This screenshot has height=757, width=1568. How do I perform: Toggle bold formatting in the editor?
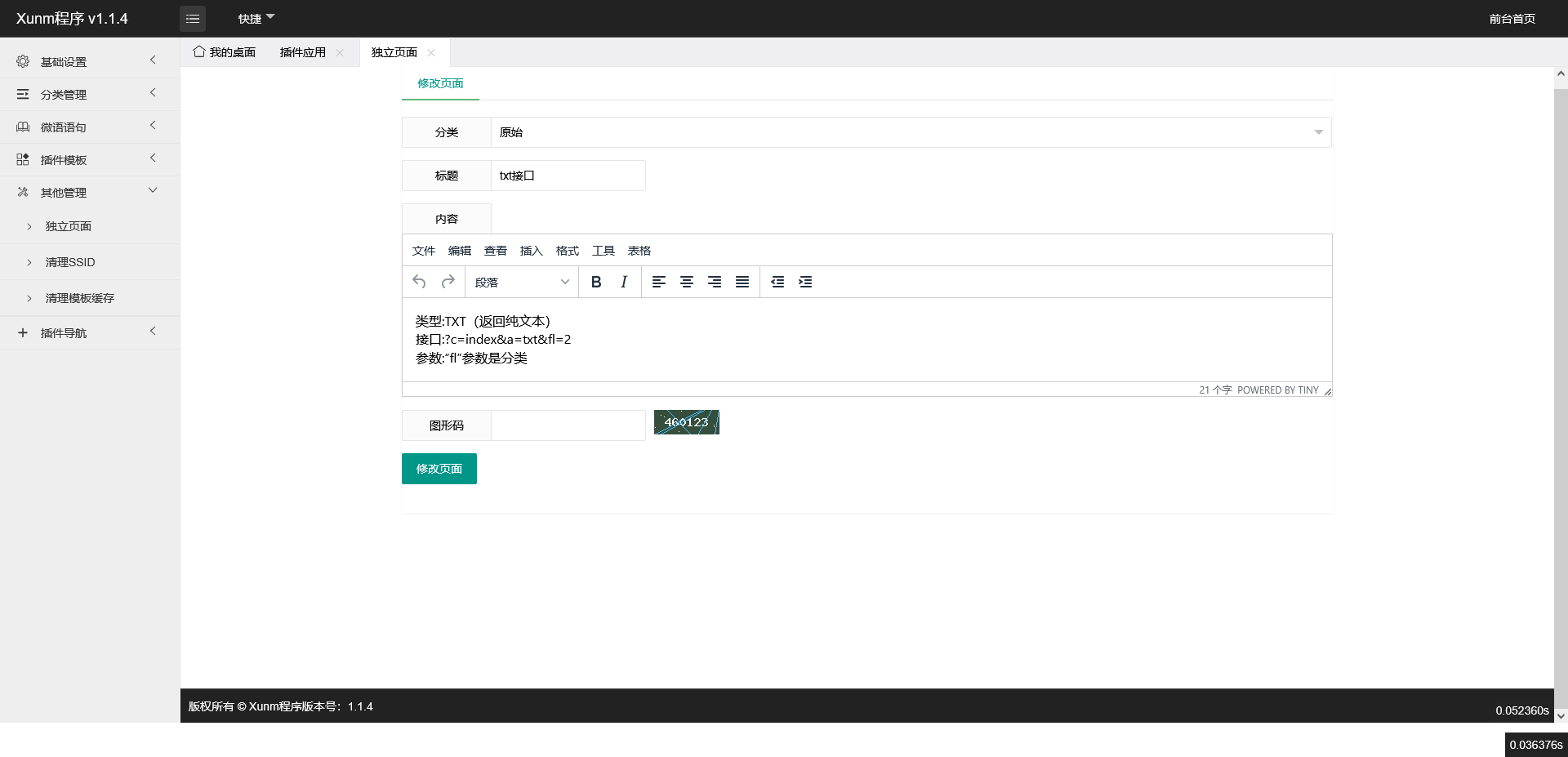(596, 282)
